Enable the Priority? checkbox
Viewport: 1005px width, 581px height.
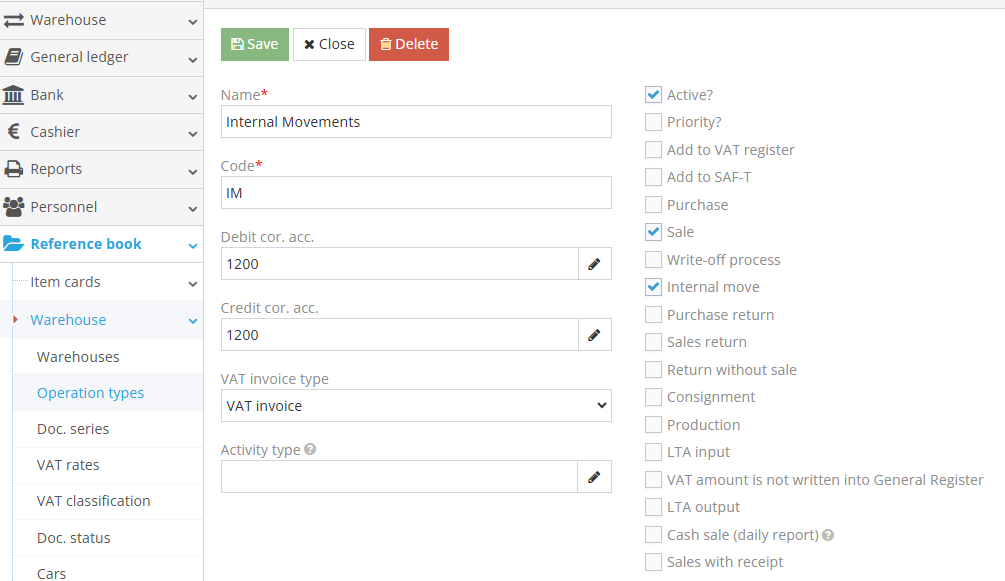point(653,122)
